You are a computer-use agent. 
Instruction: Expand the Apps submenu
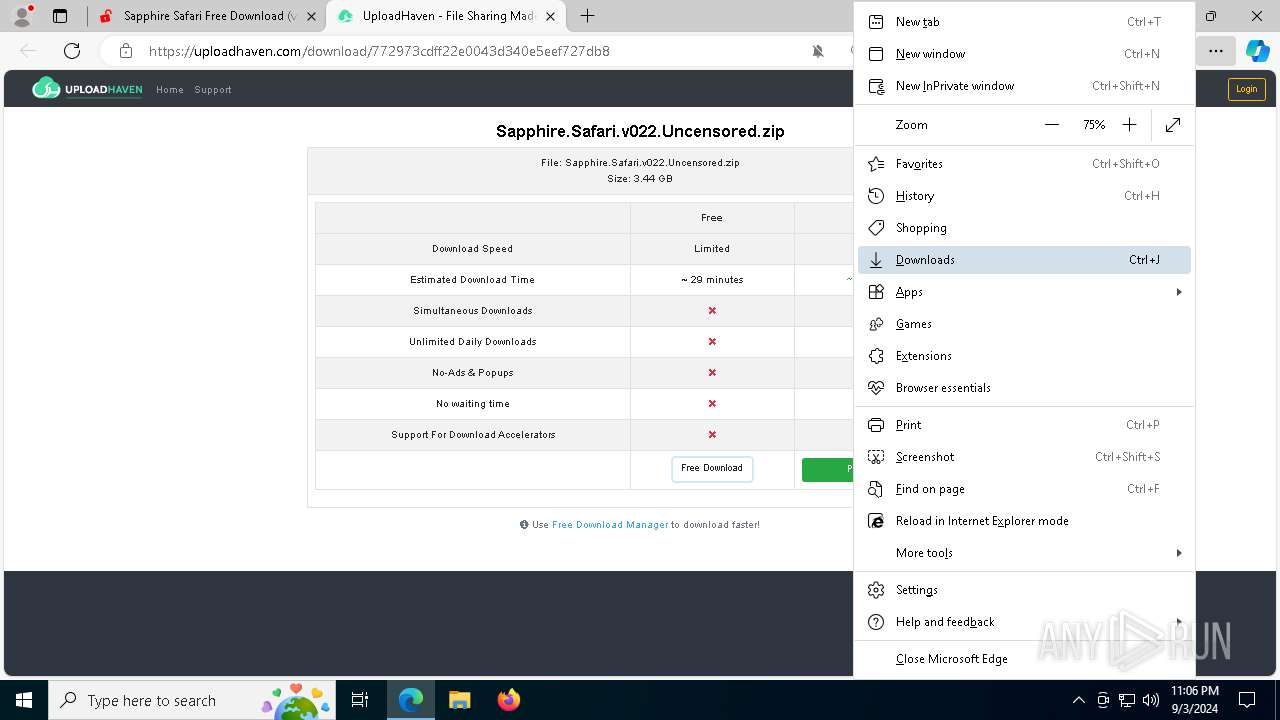coord(1024,292)
